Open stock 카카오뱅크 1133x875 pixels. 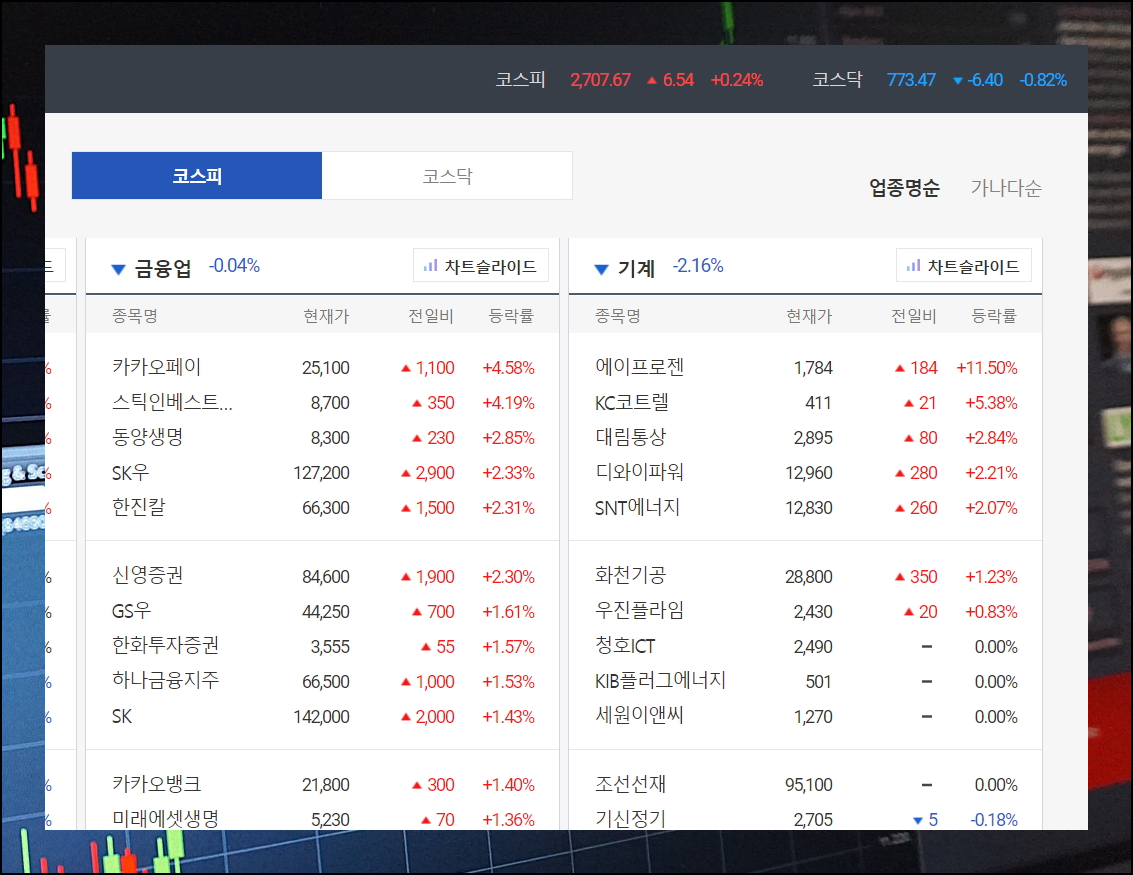[x=157, y=784]
